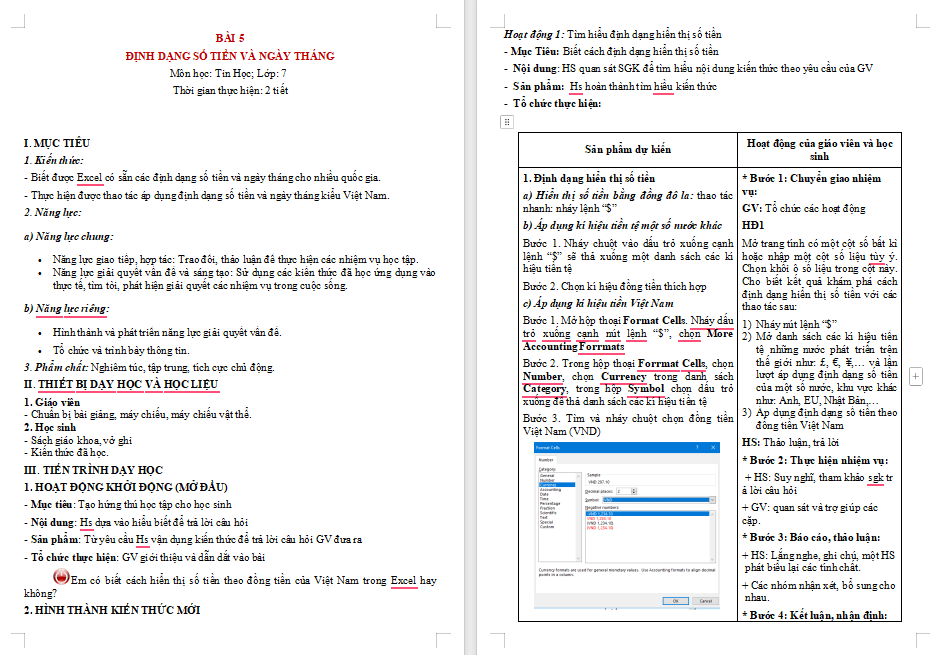Click "Bước 2. Chọn kí hiệu đồng tiền thích hợp"

click(615, 287)
